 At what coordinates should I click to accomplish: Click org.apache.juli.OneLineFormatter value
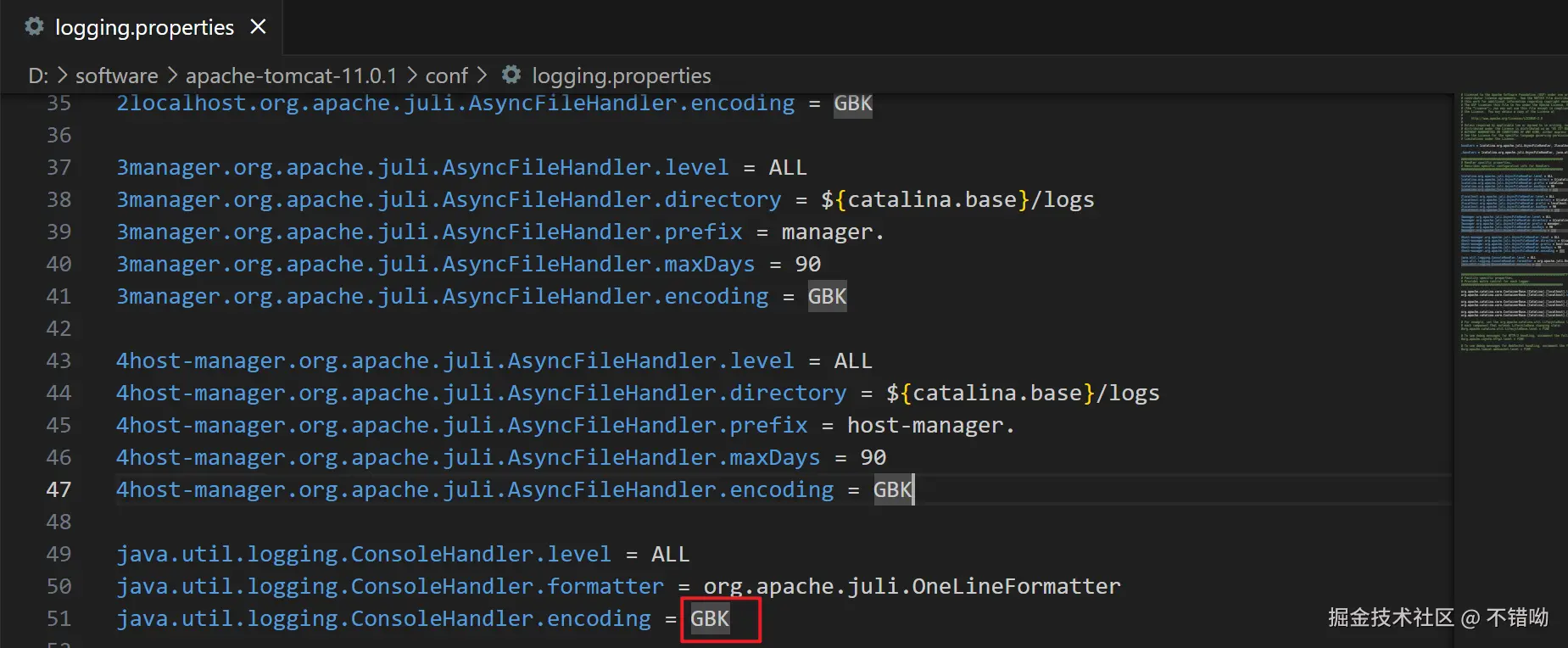click(912, 586)
